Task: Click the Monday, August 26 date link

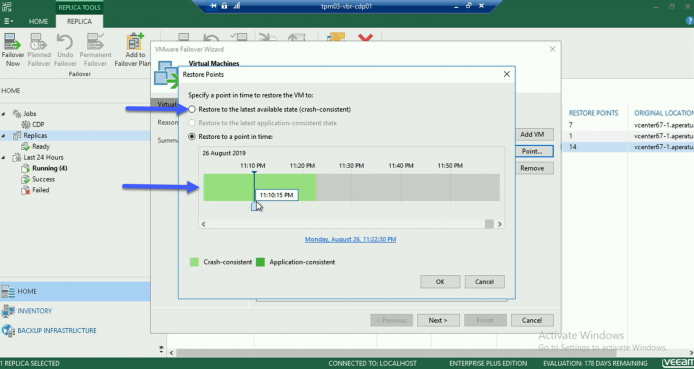Action: [x=351, y=239]
